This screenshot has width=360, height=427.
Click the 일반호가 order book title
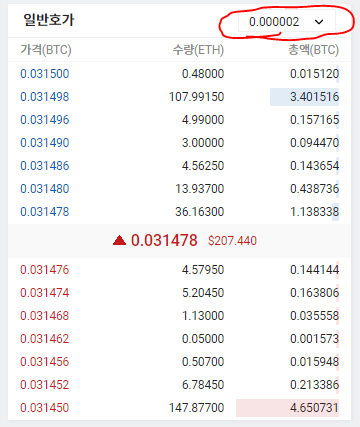click(49, 20)
